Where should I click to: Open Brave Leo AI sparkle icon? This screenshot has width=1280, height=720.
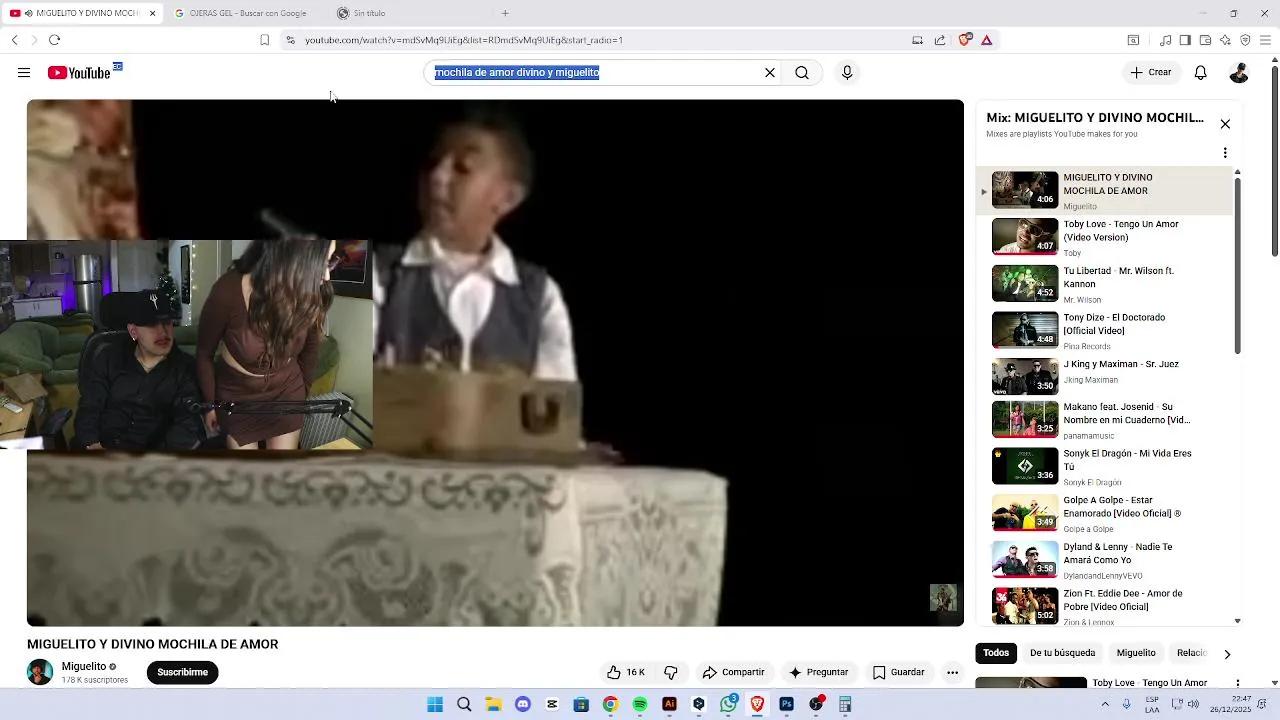coord(1225,40)
